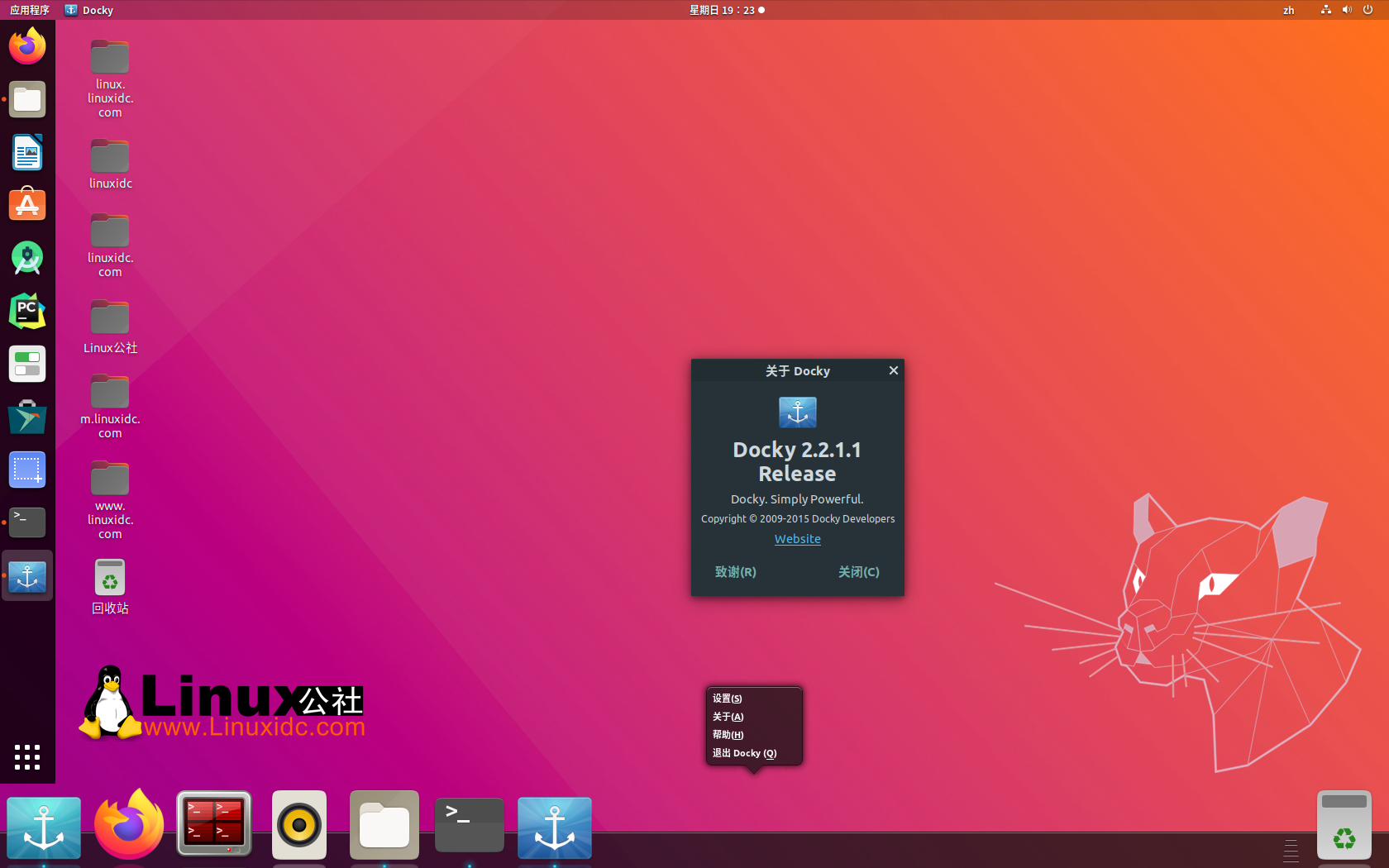
Task: Open the power menu at top right
Action: click(1370, 10)
